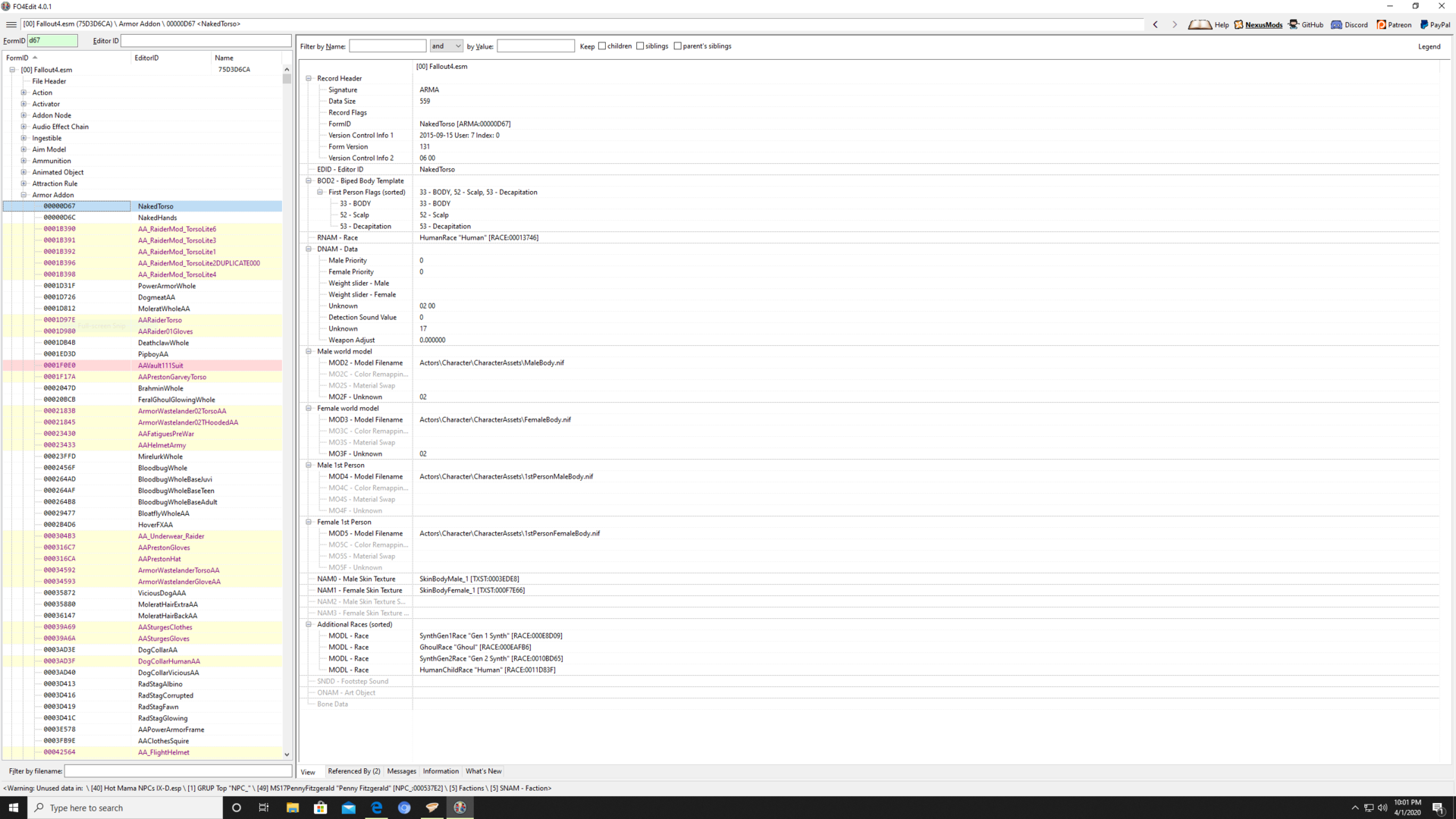This screenshot has width=1456, height=819.
Task: Collapse Additional Races section
Action: click(309, 624)
